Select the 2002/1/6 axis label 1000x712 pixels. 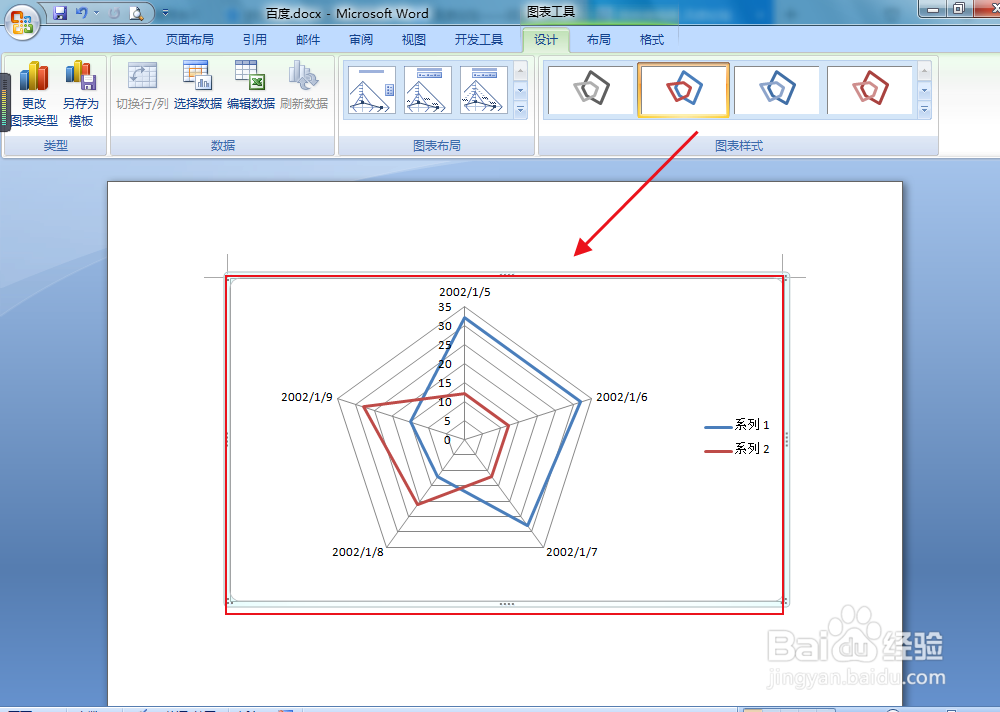[x=622, y=397]
